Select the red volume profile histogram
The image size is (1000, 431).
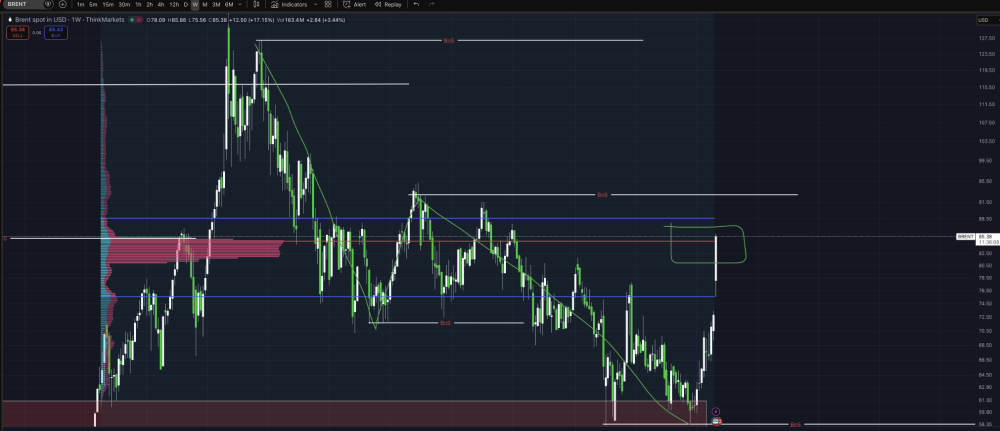tap(195, 249)
